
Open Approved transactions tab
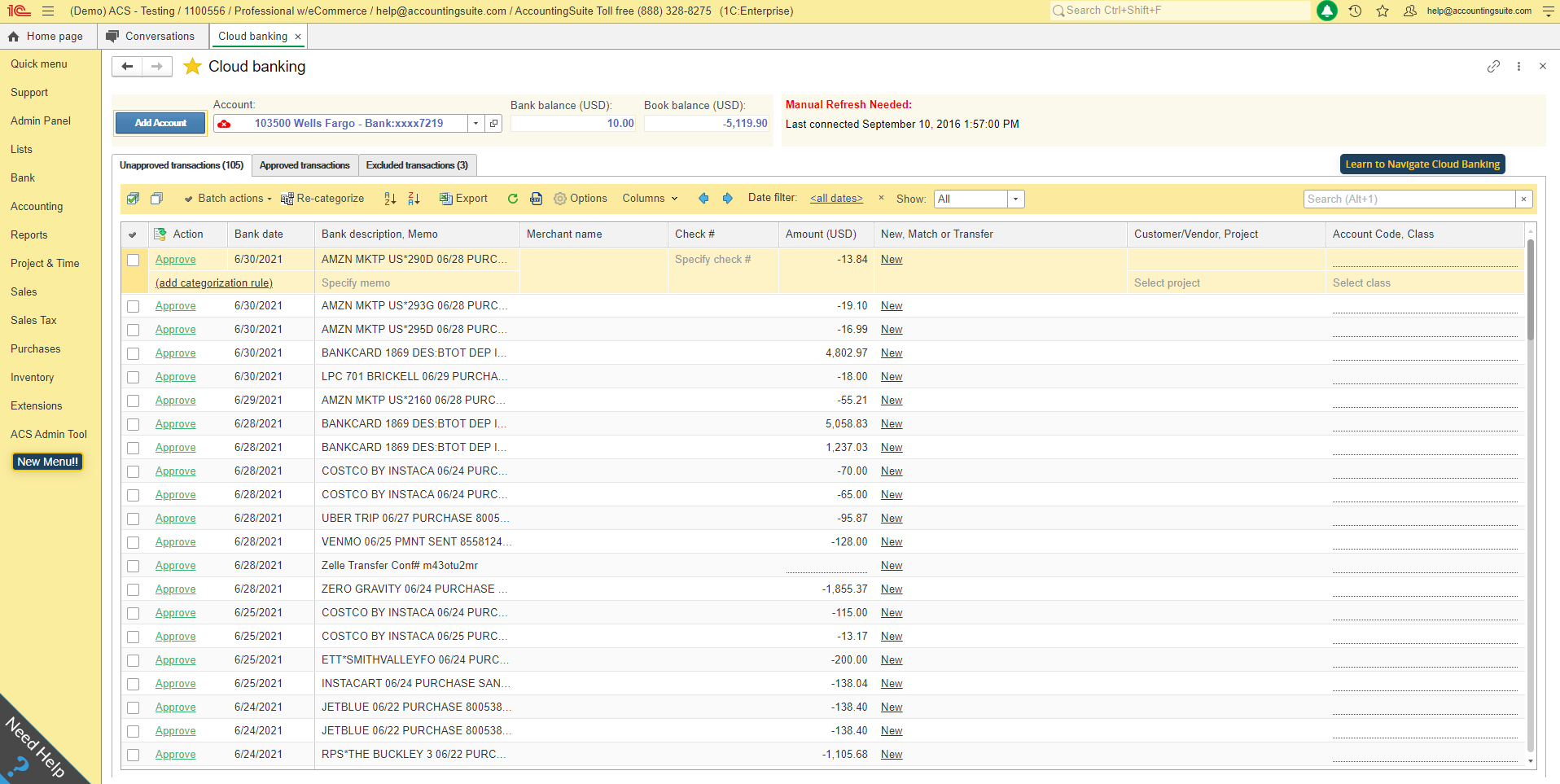pos(305,165)
